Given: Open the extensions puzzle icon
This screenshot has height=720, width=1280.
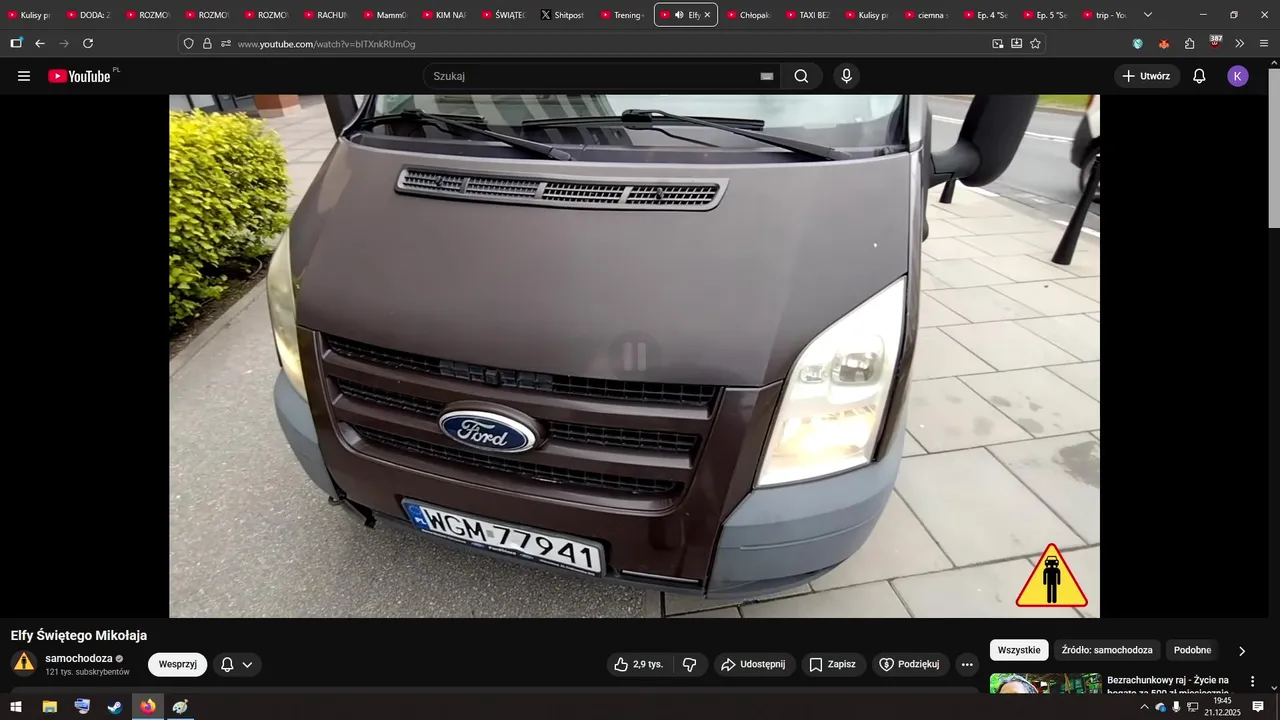Looking at the screenshot, I should tap(1190, 44).
